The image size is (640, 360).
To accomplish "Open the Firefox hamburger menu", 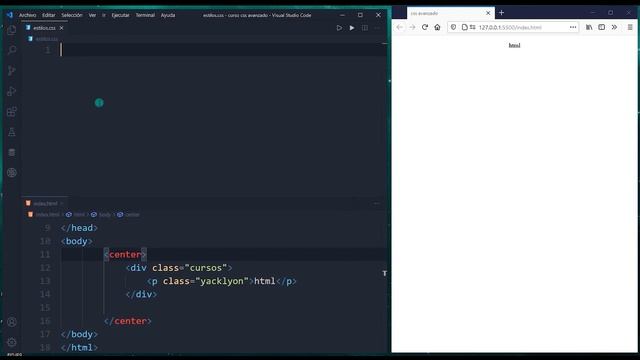I will tap(630, 27).
